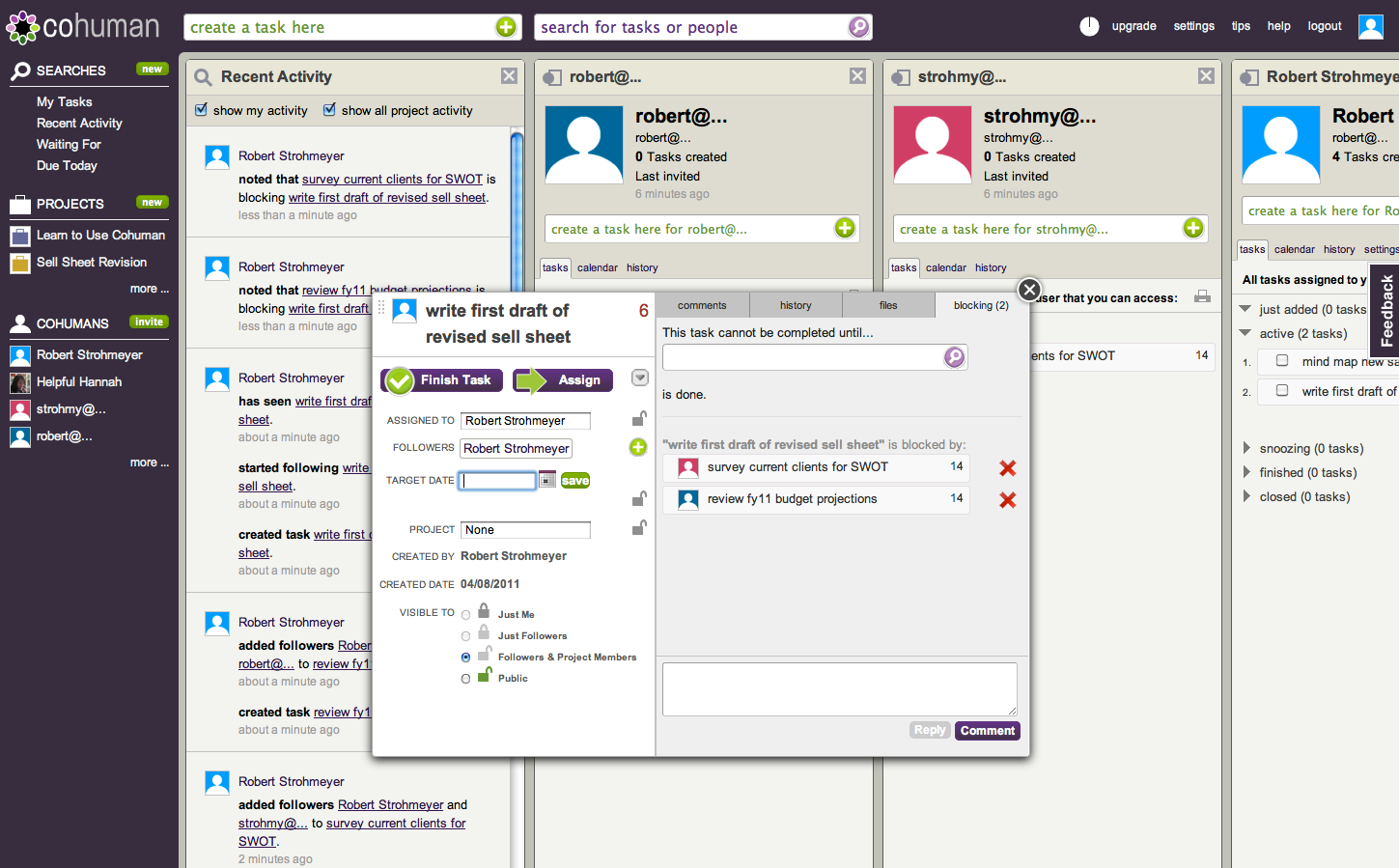Click 'more ...' under Projects
The image size is (1399, 868).
[x=150, y=289]
